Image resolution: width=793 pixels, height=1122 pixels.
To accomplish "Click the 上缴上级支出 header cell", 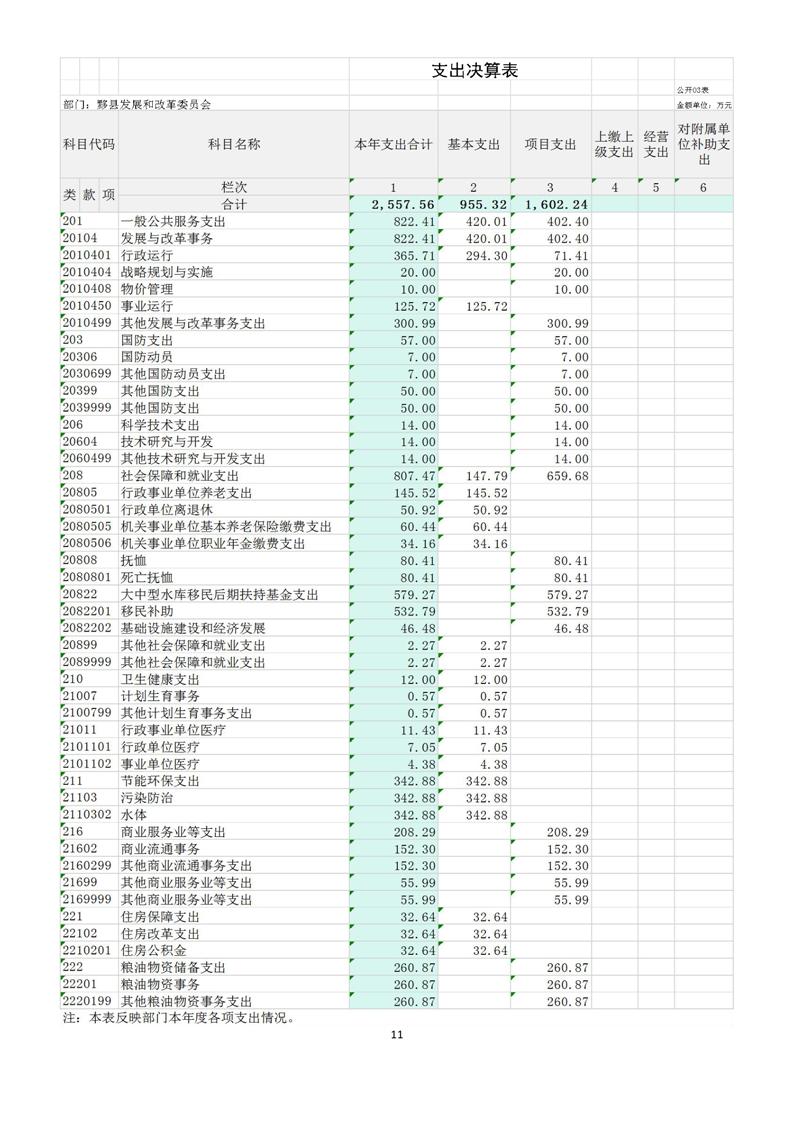I will pyautogui.click(x=614, y=144).
